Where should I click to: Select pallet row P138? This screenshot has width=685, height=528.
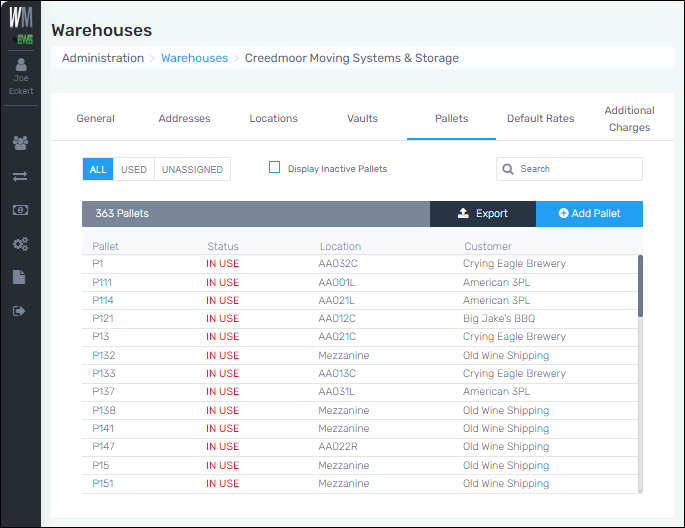pos(360,411)
